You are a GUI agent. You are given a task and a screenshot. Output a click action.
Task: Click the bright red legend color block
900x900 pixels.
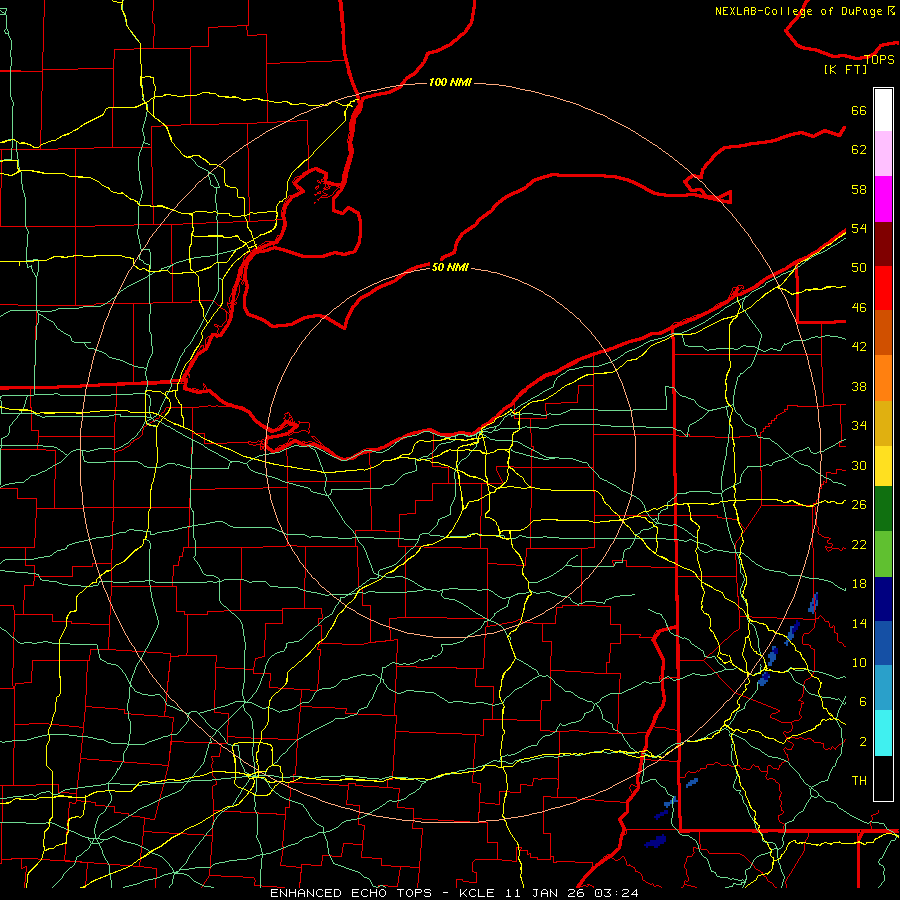pyautogui.click(x=883, y=288)
